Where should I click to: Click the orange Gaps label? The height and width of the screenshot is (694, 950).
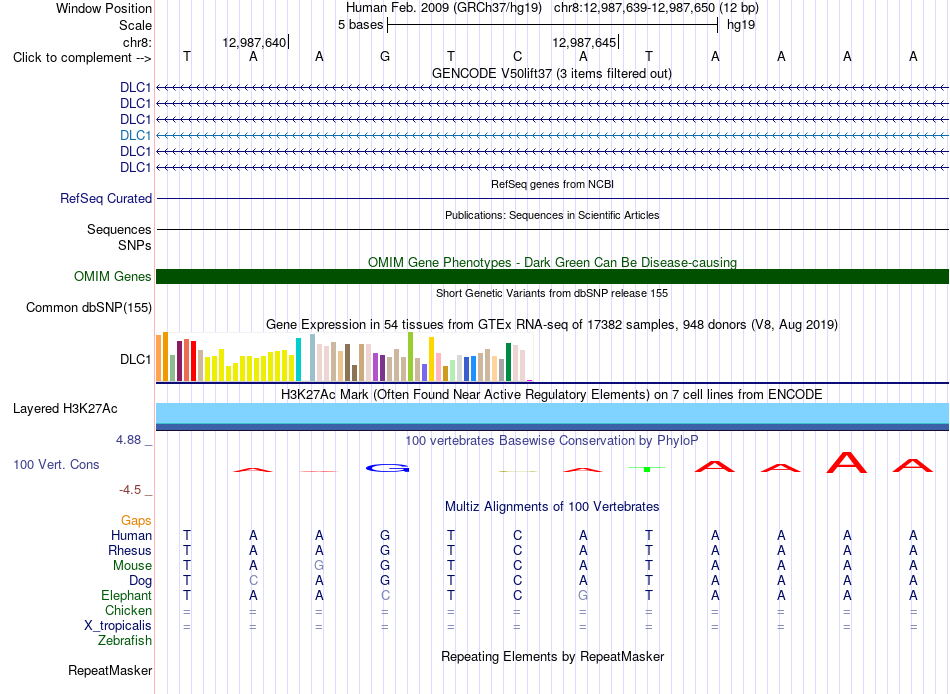(136, 521)
